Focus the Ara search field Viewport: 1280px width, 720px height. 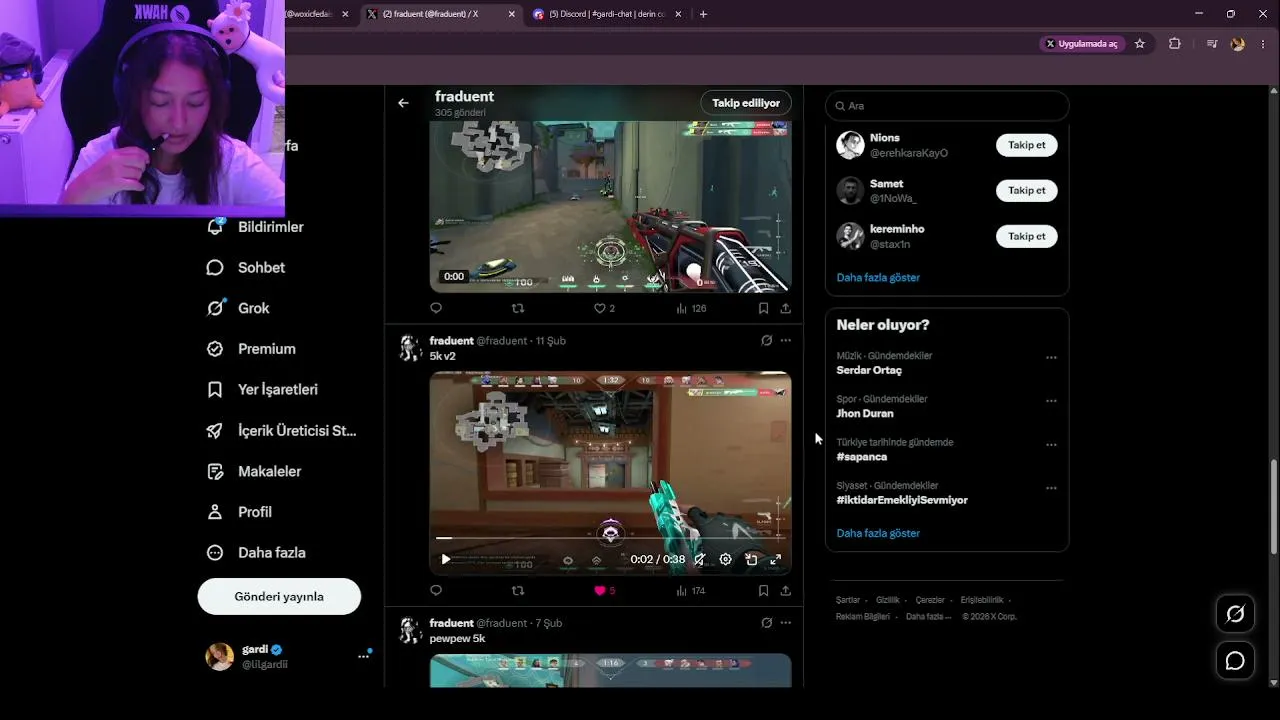pos(947,106)
